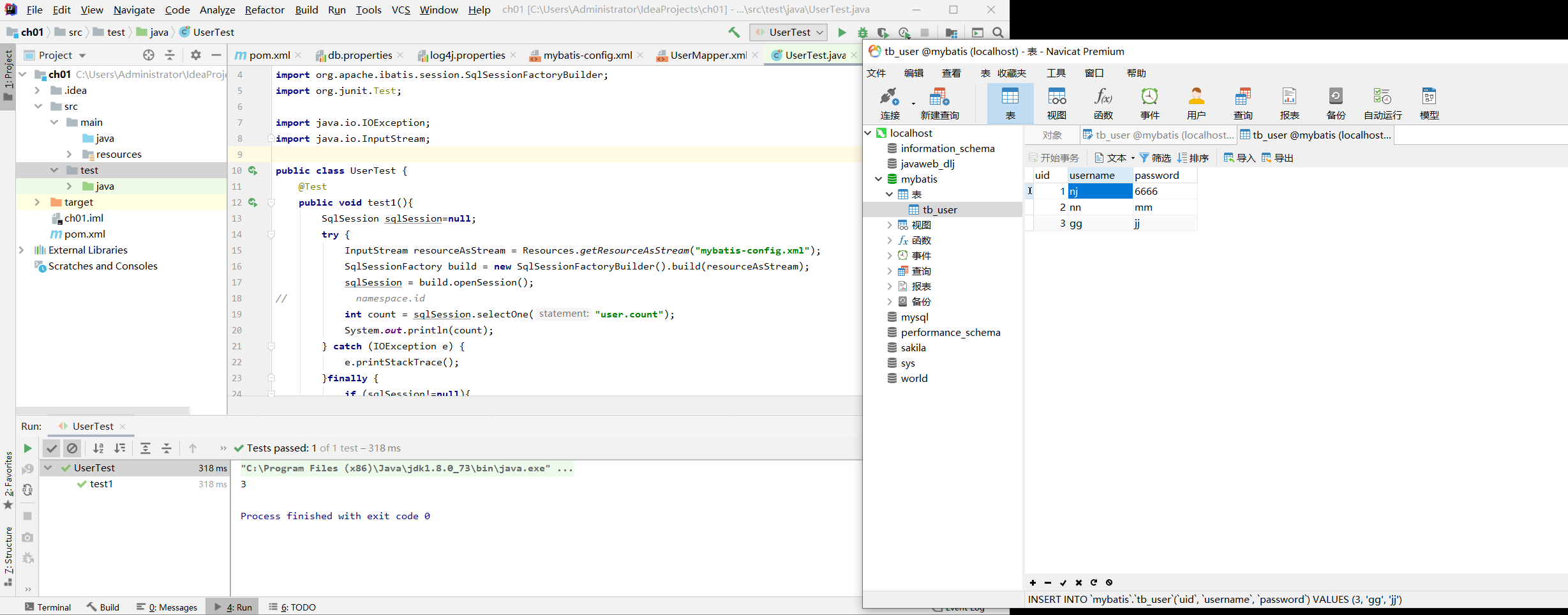The image size is (1568, 615).
Task: Open Search Everywhere magnifier icon
Action: pyautogui.click(x=999, y=32)
